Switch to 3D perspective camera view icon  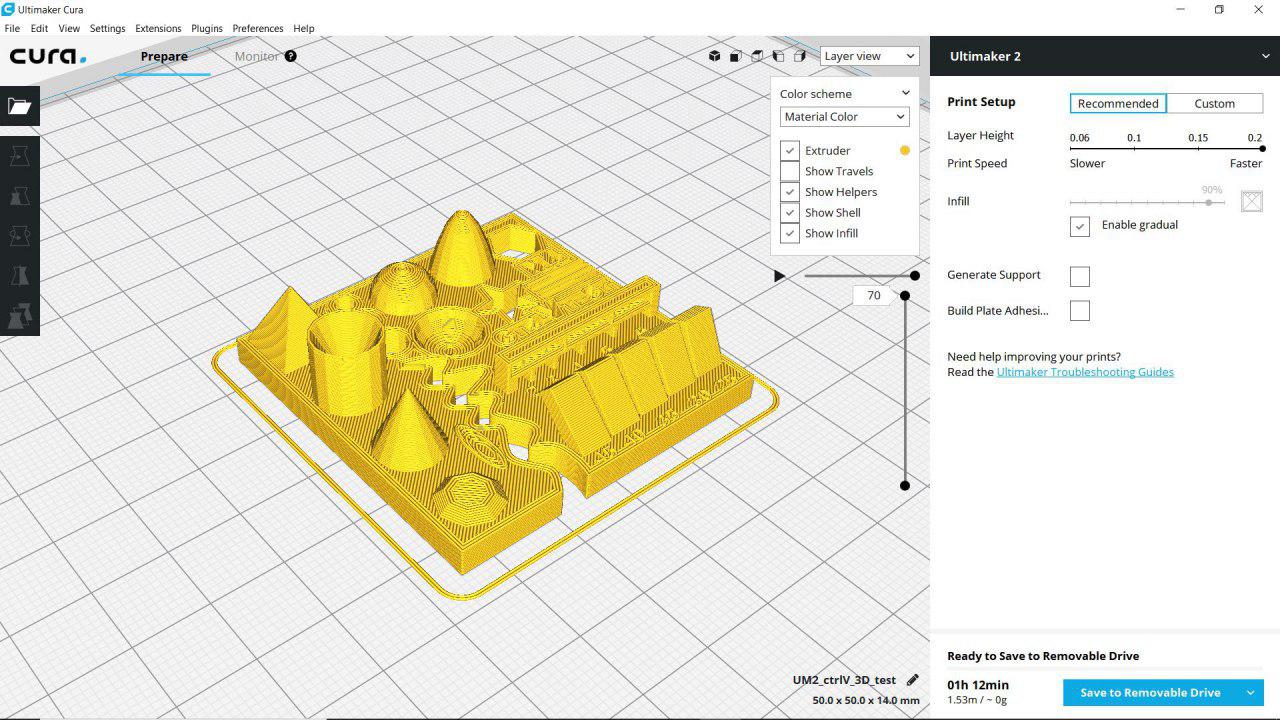[714, 56]
